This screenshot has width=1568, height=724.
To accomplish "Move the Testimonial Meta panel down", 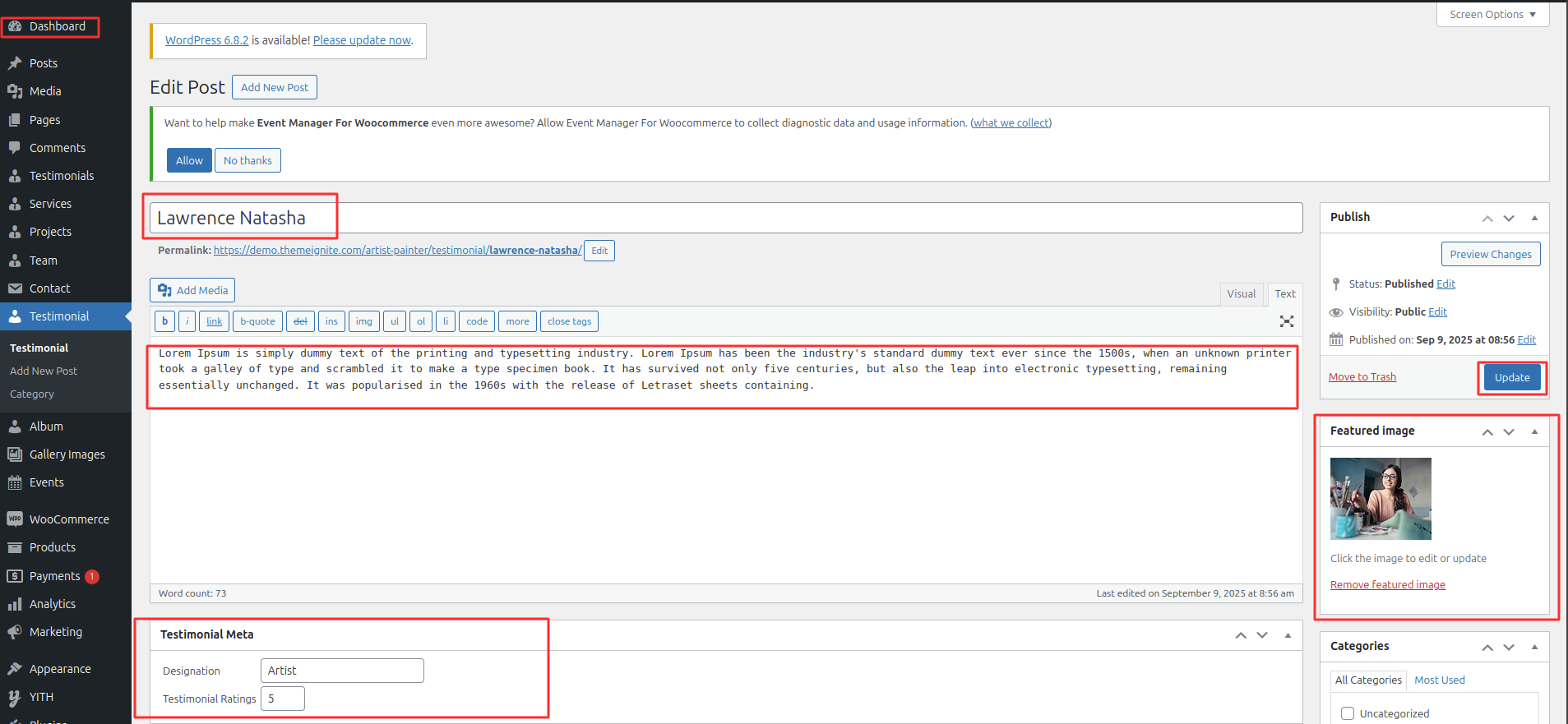I will click(x=1262, y=635).
